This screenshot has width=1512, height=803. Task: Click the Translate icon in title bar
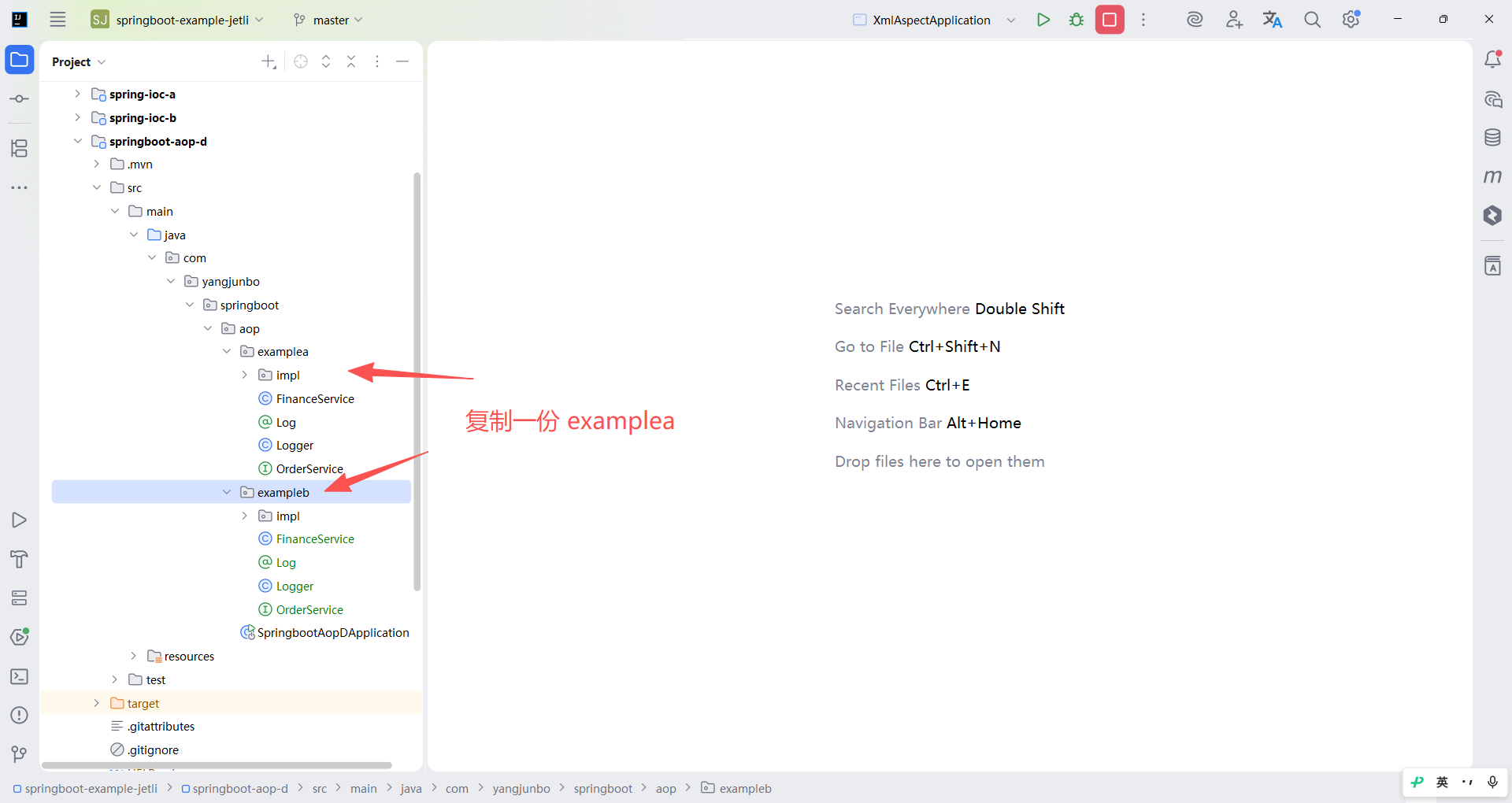point(1273,20)
